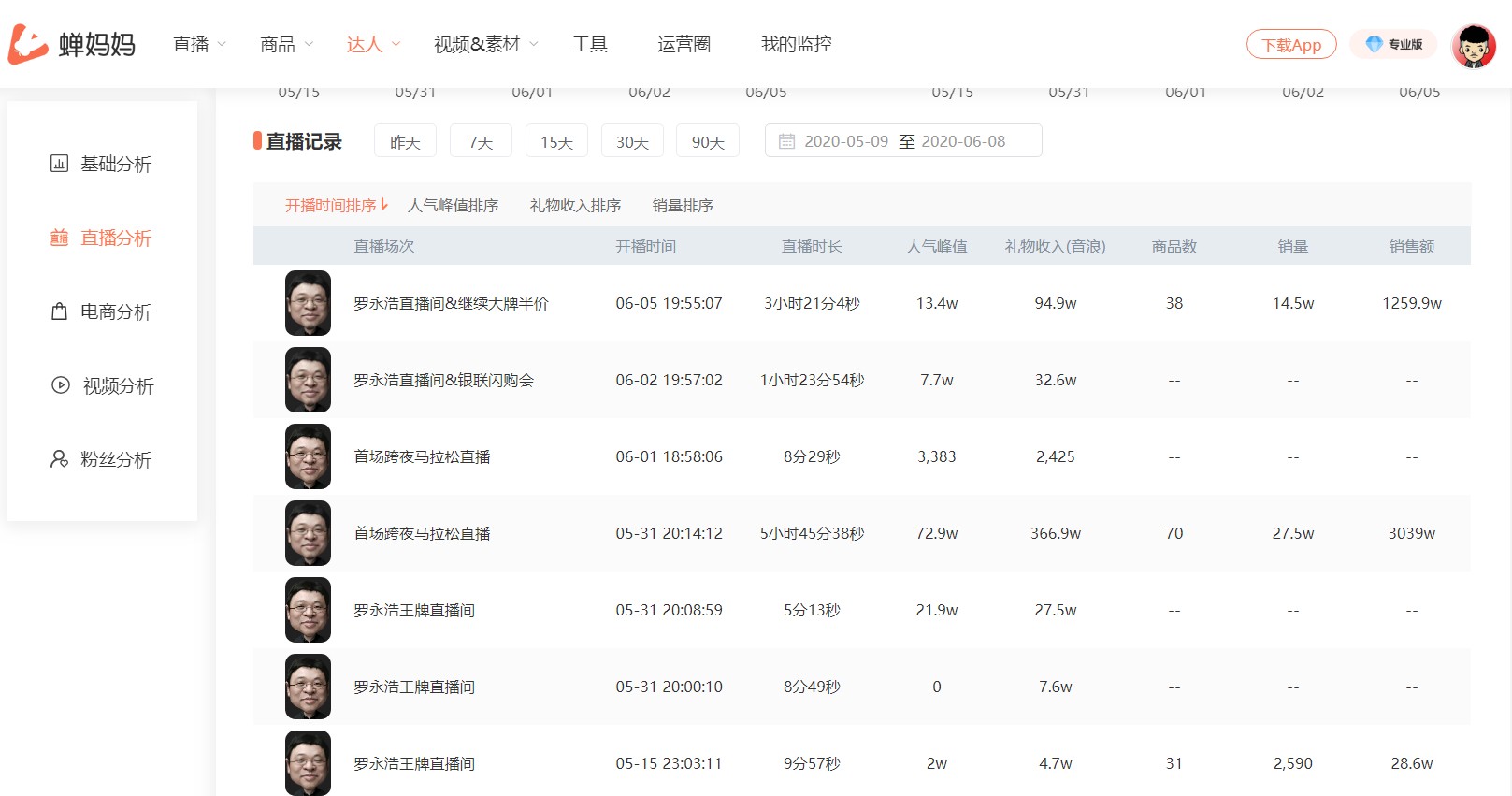
Task: Filter live records by 15天
Action: pyautogui.click(x=556, y=141)
